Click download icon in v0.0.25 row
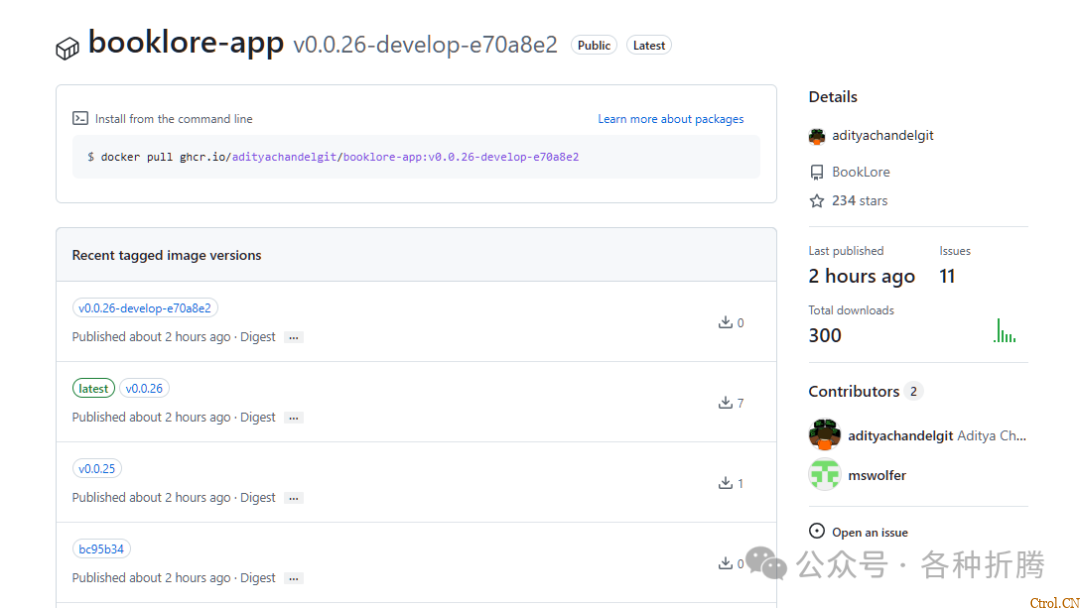 725,483
